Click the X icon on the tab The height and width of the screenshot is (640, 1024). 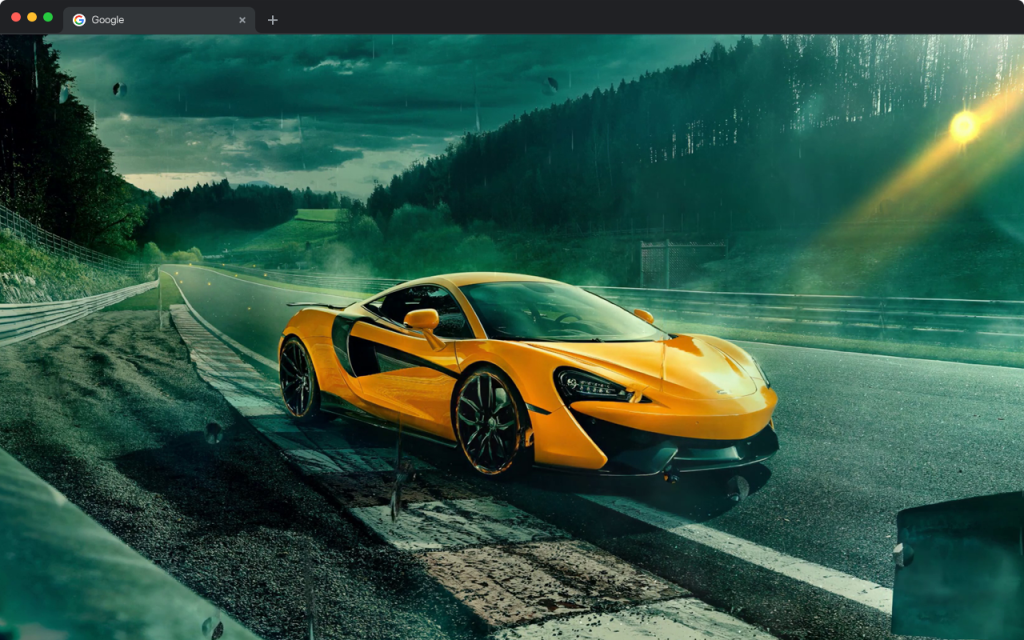[242, 19]
